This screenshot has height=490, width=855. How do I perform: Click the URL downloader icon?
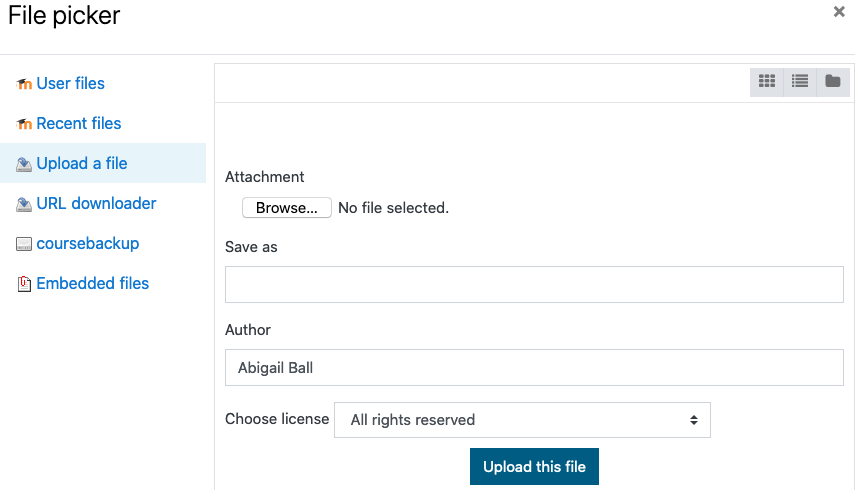click(x=25, y=204)
